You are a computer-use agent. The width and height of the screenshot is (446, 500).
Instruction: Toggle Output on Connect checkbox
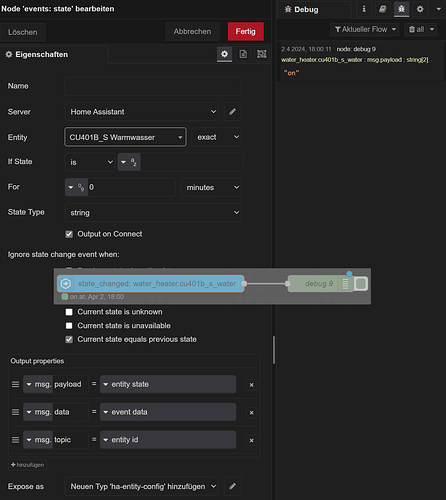click(69, 234)
